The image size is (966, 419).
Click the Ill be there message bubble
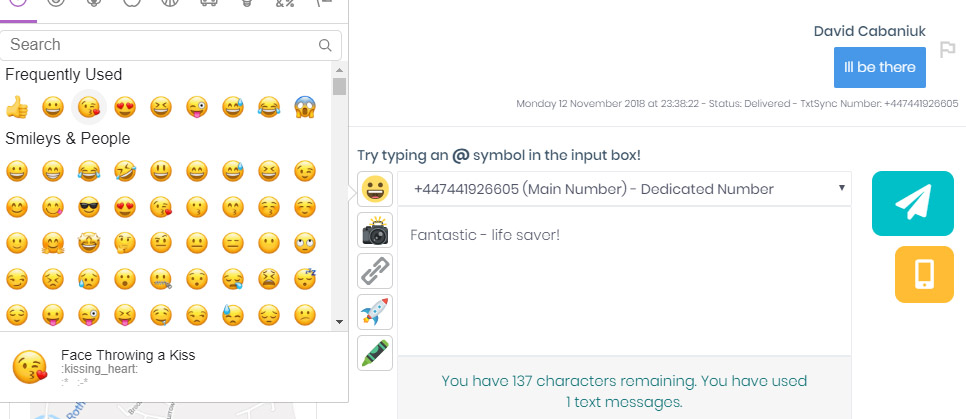pos(880,67)
